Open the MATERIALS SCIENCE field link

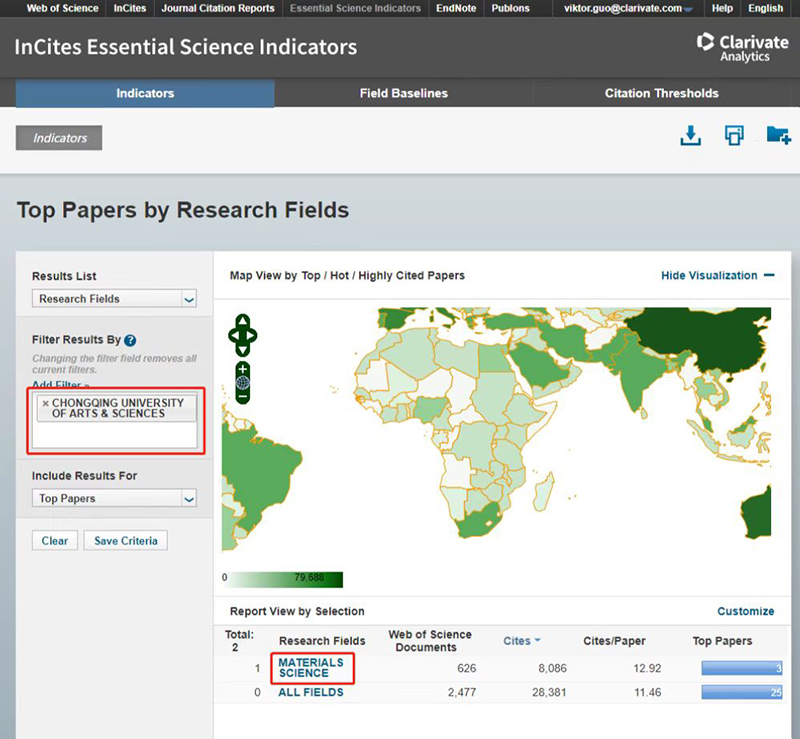(310, 668)
